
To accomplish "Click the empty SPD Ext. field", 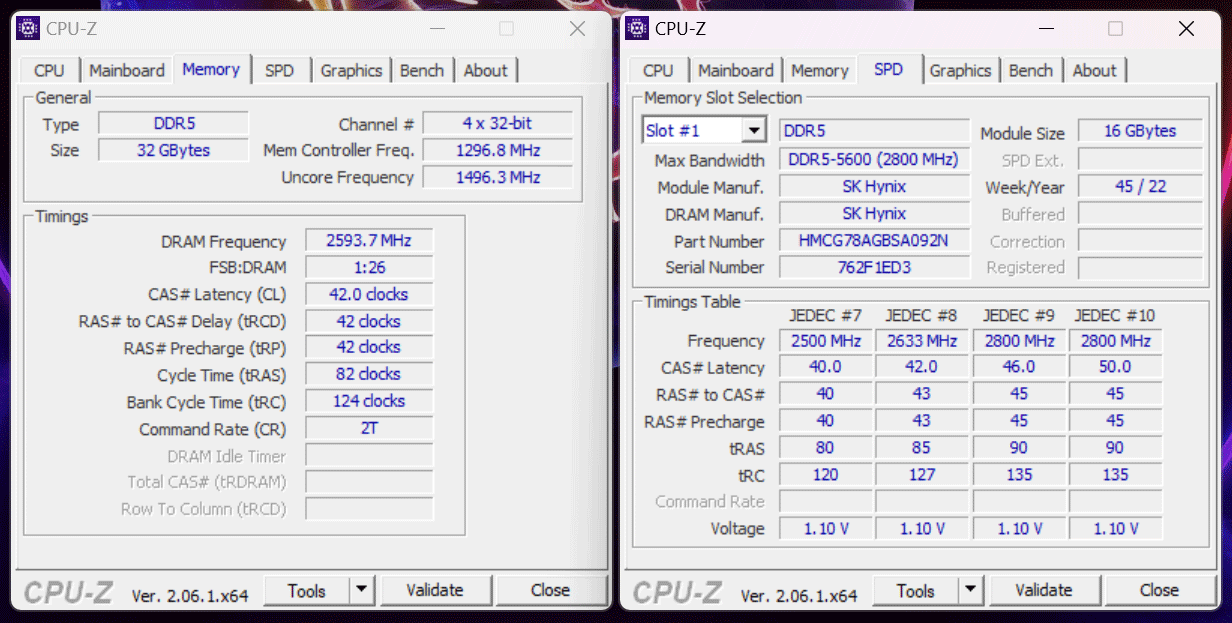I will tap(1140, 160).
